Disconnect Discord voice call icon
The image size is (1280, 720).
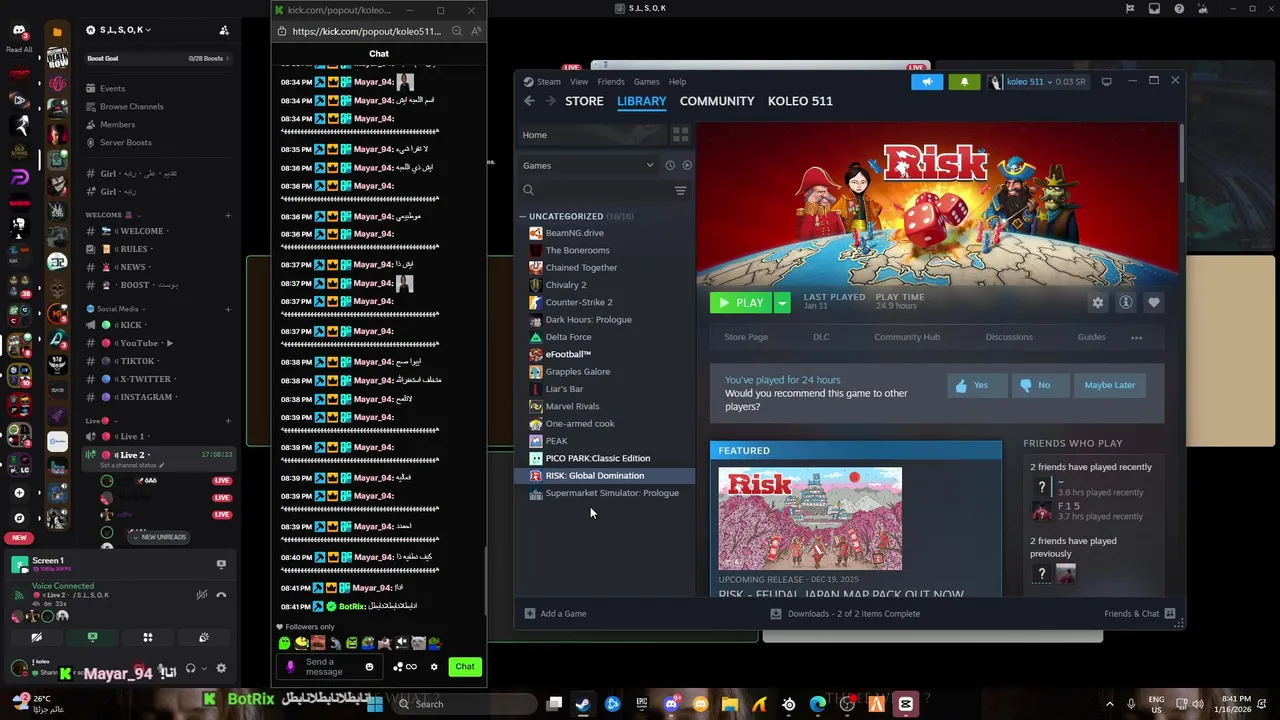(x=221, y=595)
